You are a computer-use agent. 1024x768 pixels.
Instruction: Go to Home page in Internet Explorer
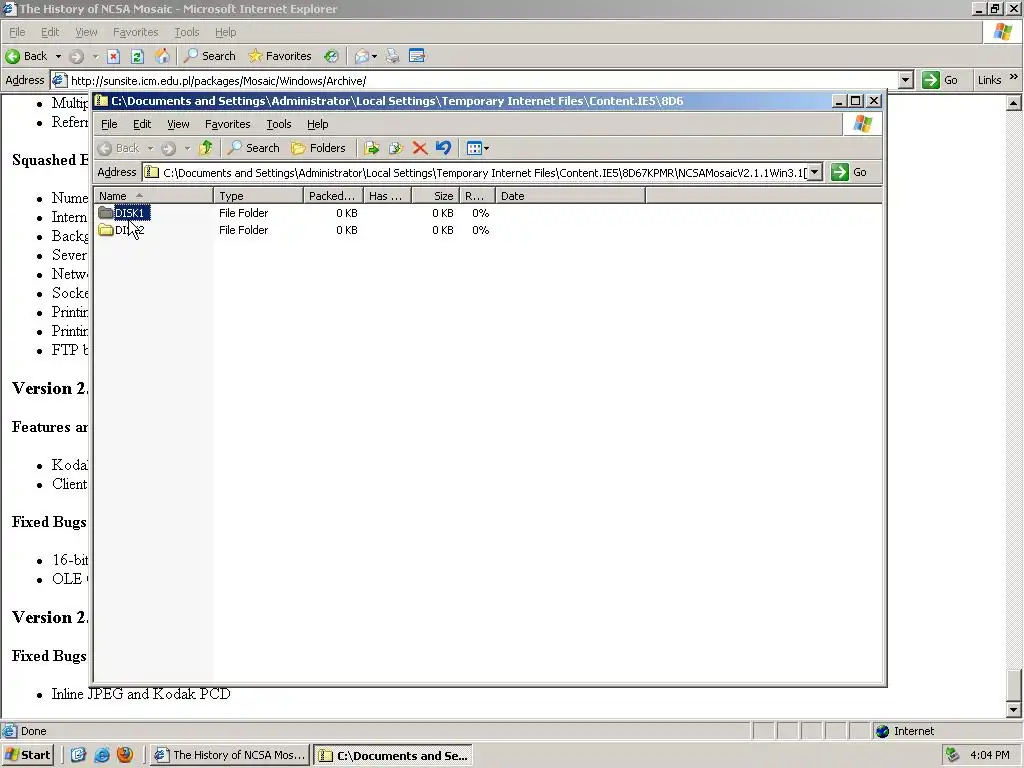tap(162, 56)
